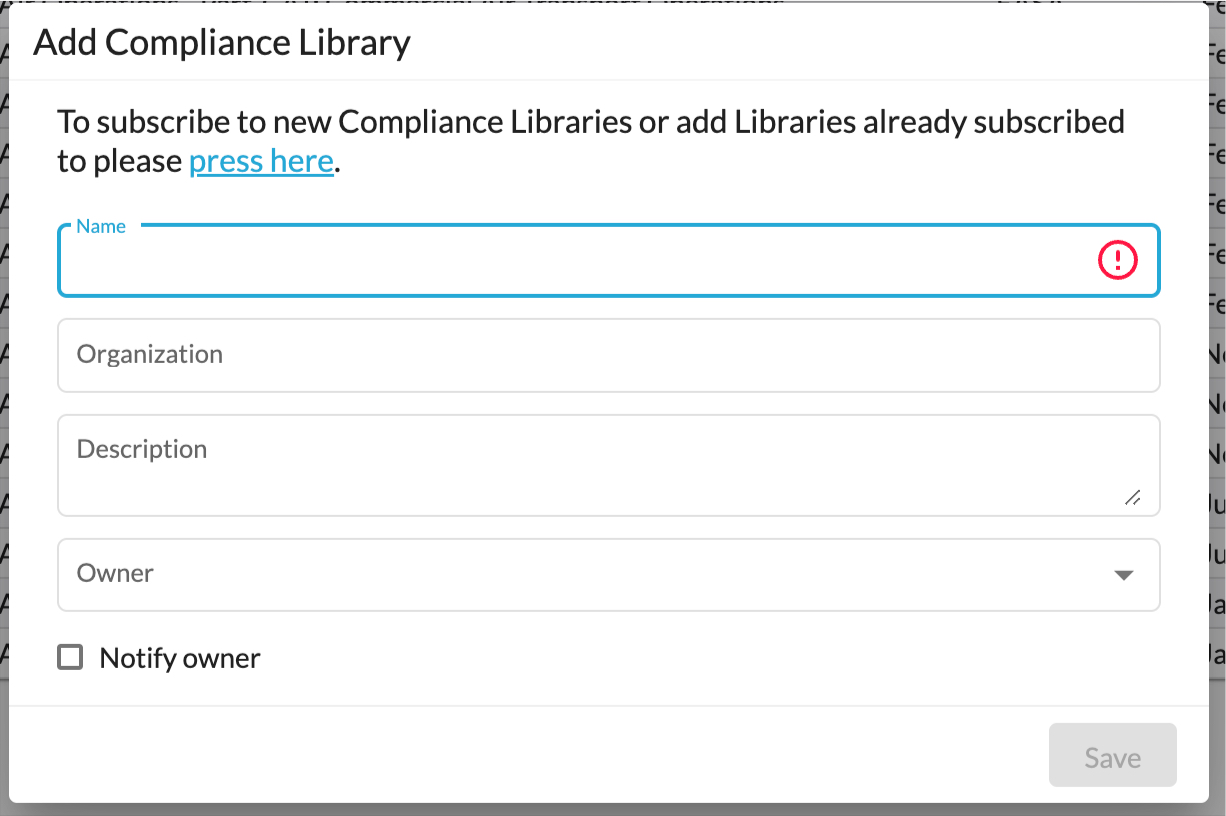Check the box next to Notify owner
This screenshot has height=816, width=1226.
pos(69,657)
